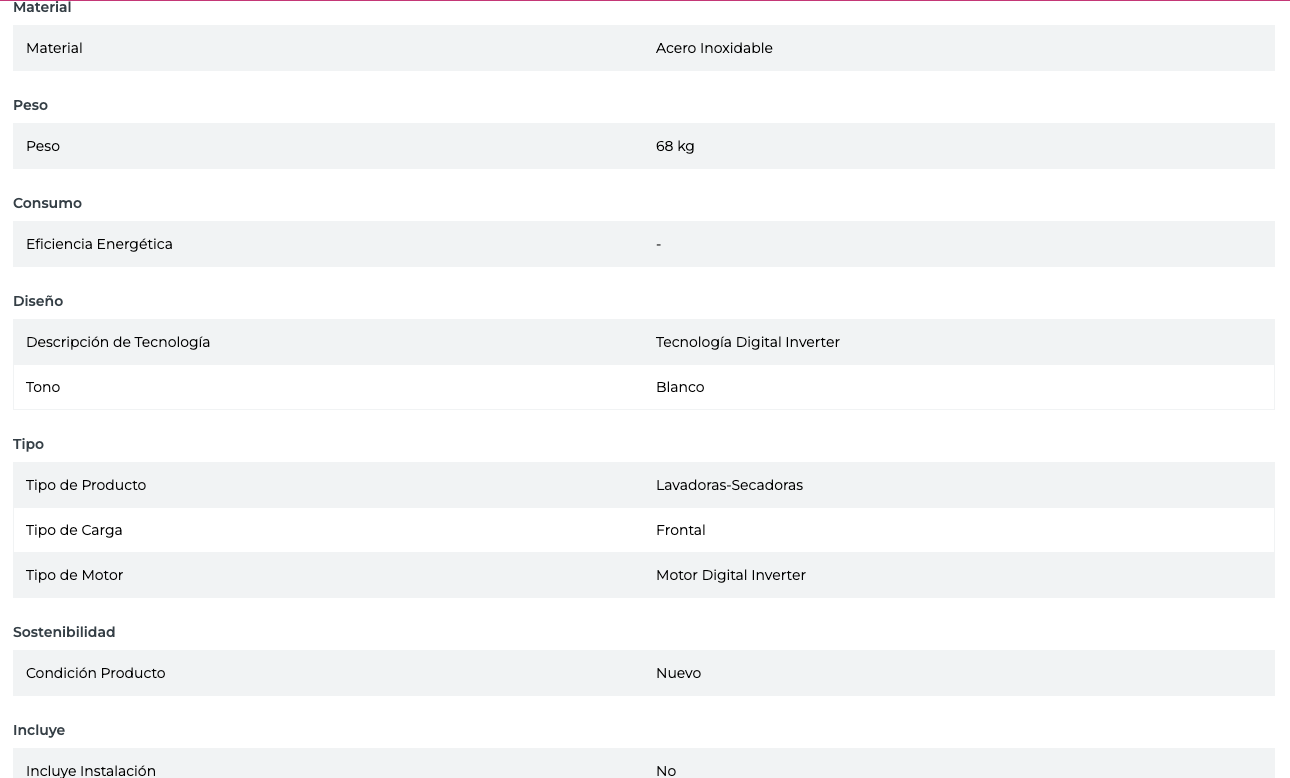Viewport: 1290px width, 778px height.
Task: Select the 'Incluye Instalación' row label
Action: pyautogui.click(x=91, y=770)
